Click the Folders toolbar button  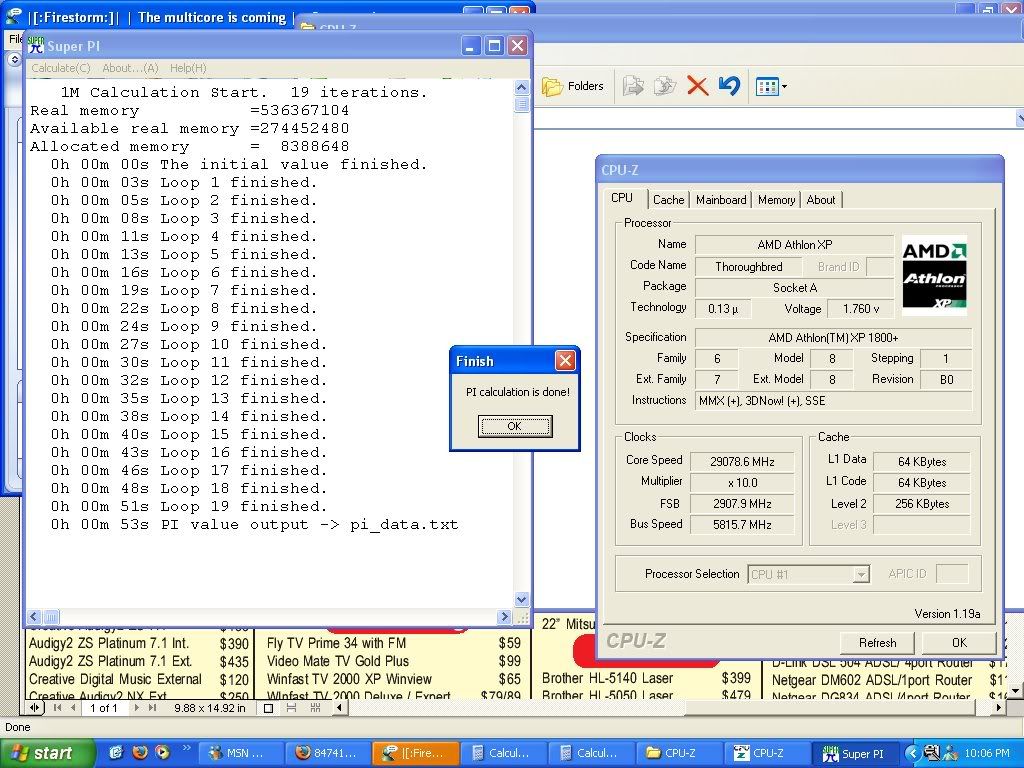573,86
